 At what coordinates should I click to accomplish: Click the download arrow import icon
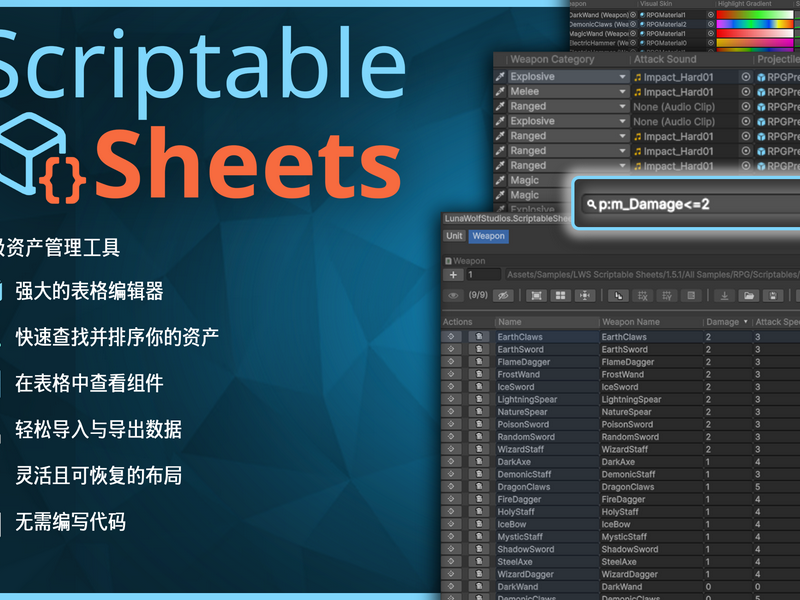click(x=724, y=295)
